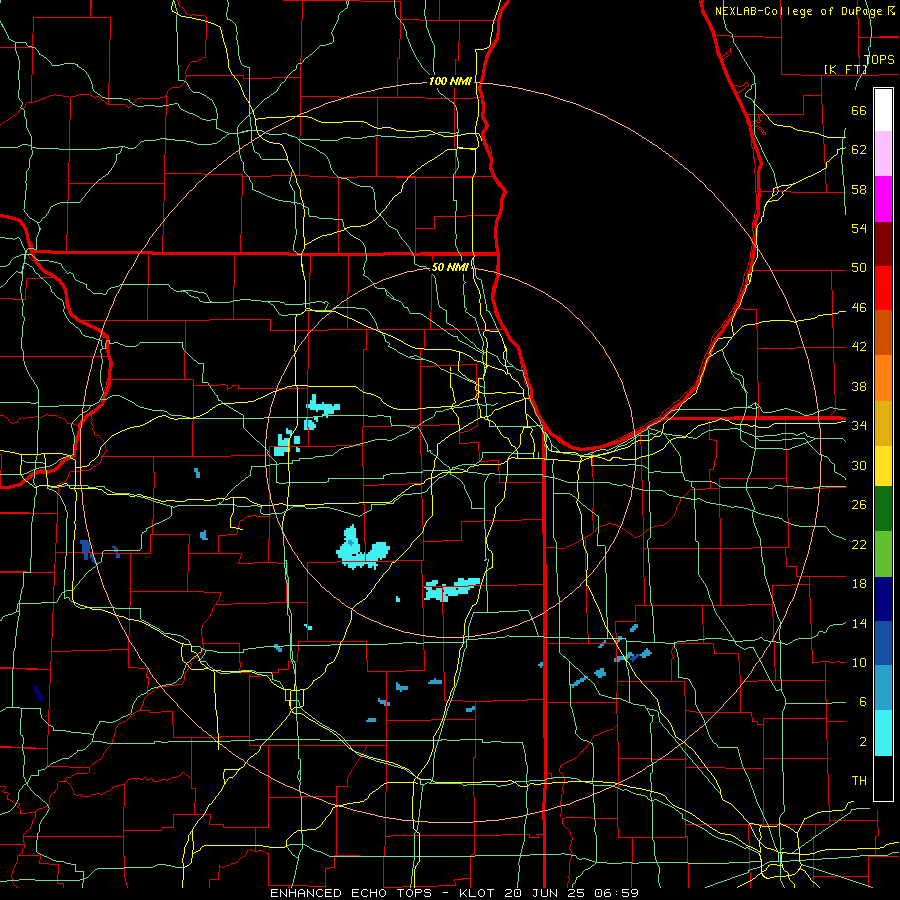900x900 pixels.
Task: Click the '06:59' timestamp
Action: (x=618, y=893)
